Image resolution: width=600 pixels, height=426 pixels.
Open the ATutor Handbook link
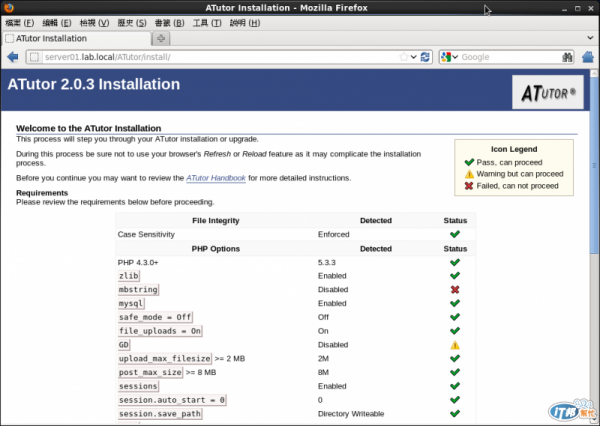(x=216, y=178)
